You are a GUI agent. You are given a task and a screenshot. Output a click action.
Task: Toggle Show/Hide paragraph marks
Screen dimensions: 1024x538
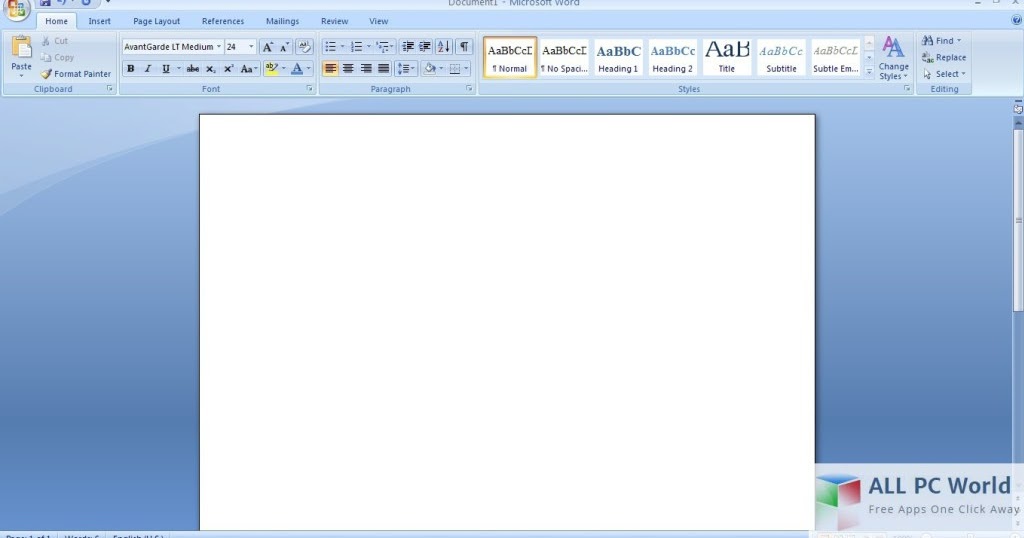click(x=464, y=47)
